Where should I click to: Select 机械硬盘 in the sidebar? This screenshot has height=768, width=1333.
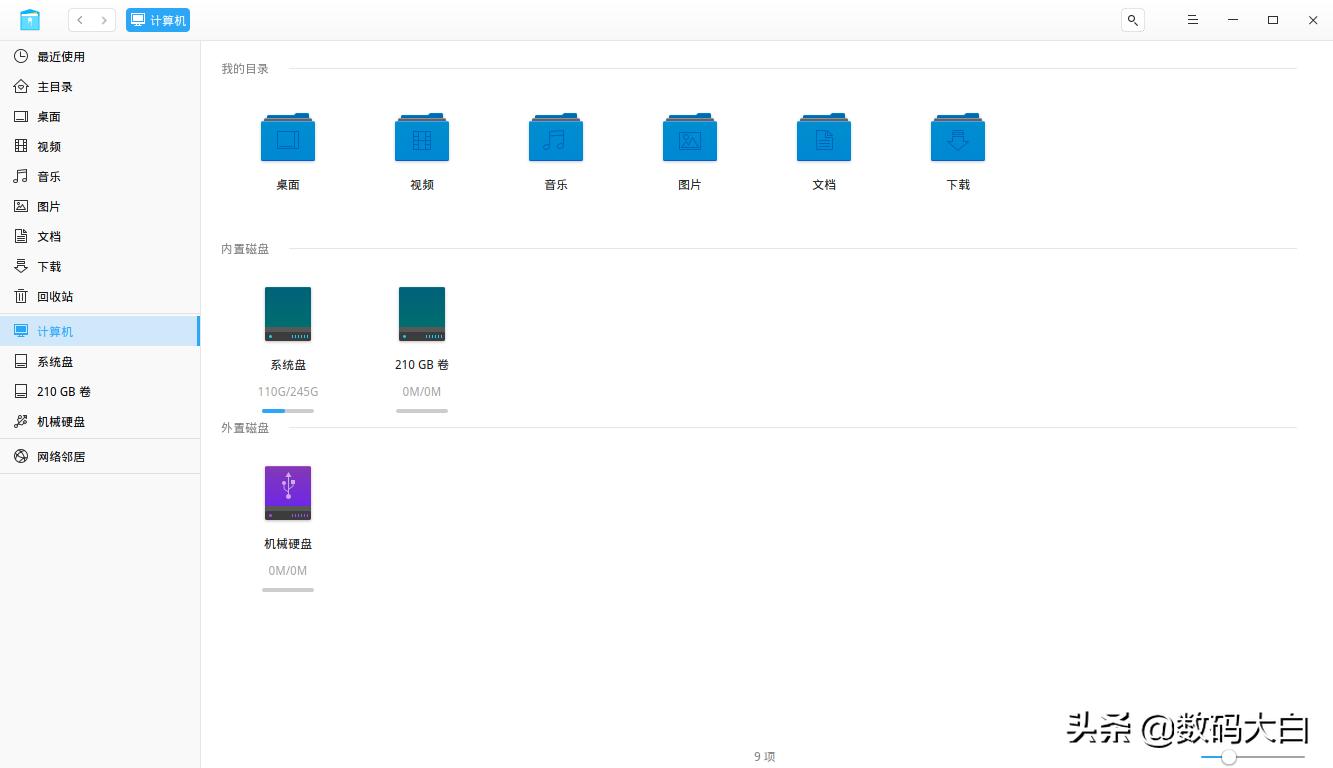coord(61,422)
